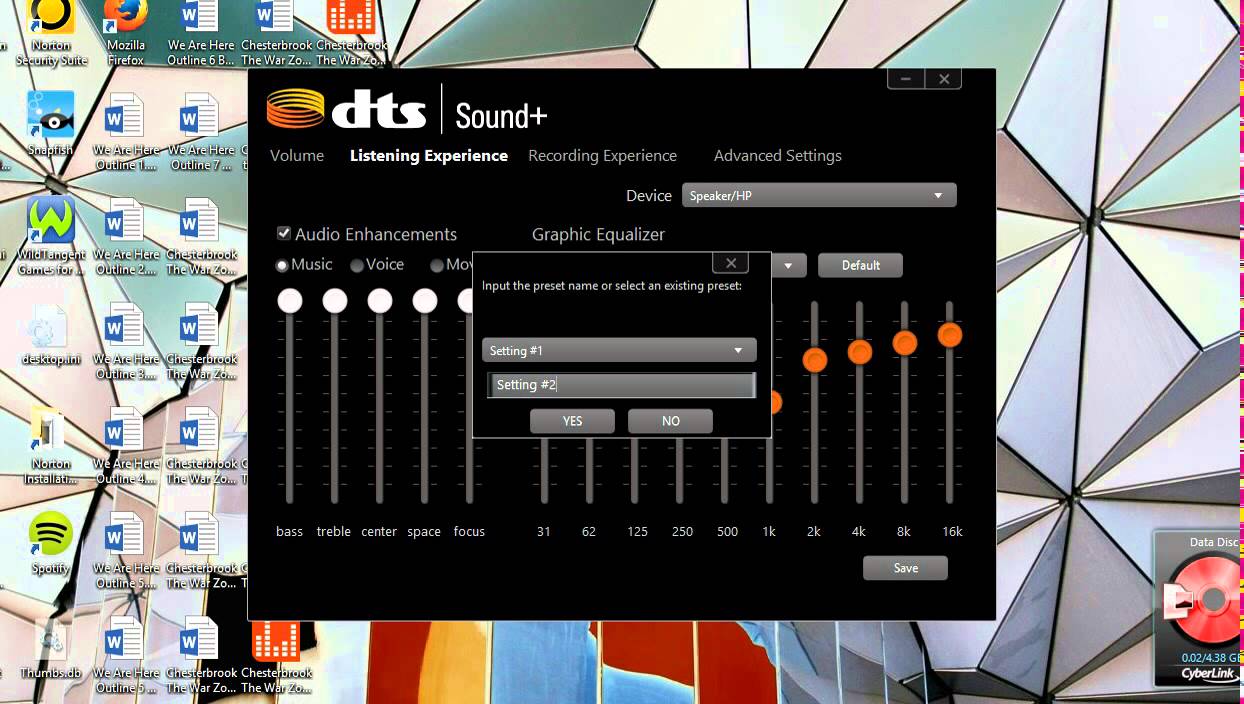Launch Mozilla Firefox from the desktop

coord(126,33)
